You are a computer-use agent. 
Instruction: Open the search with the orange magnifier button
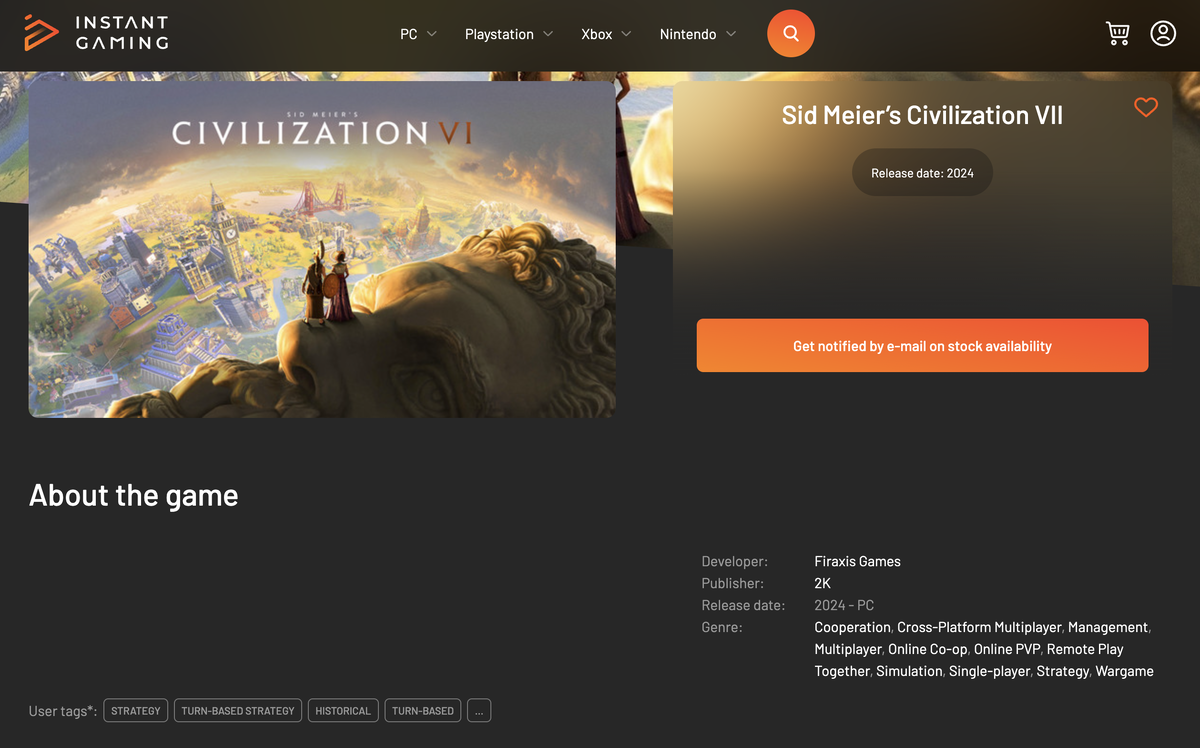(791, 34)
